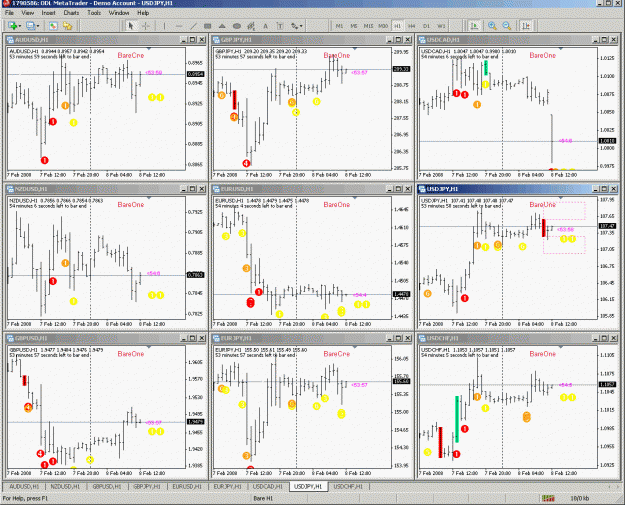The image size is (625, 505).
Task: Switch chart to M15 timeframe
Action: pos(368,26)
